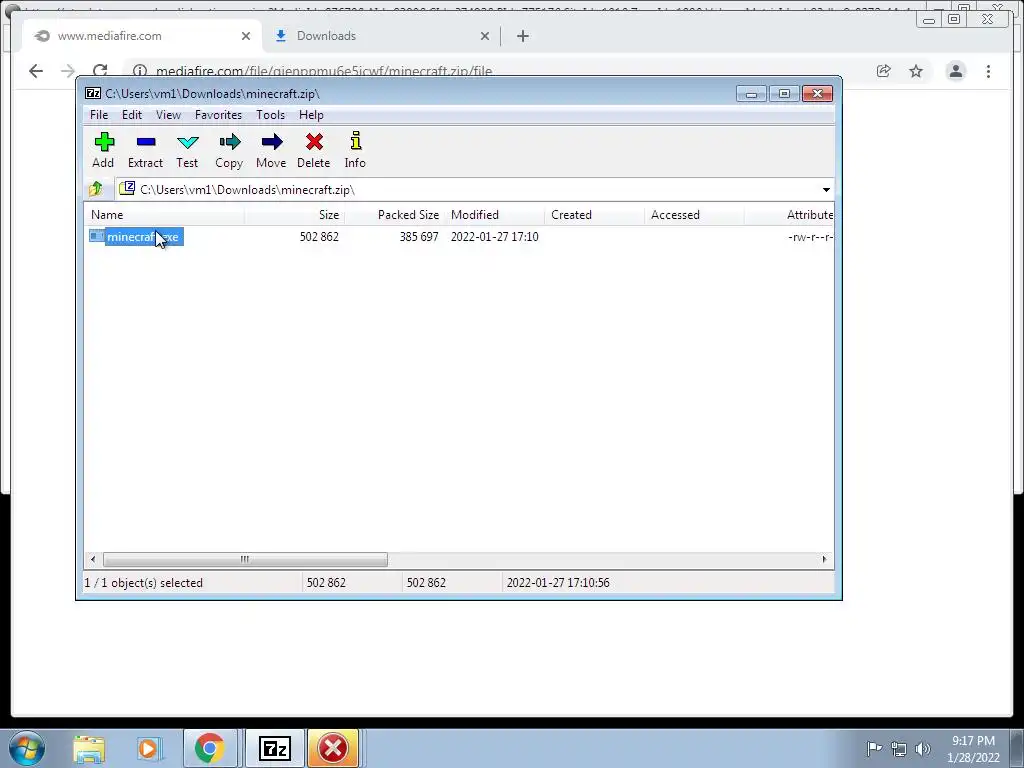Select the minecraft.exe file name
The height and width of the screenshot is (768, 1024).
(144, 236)
